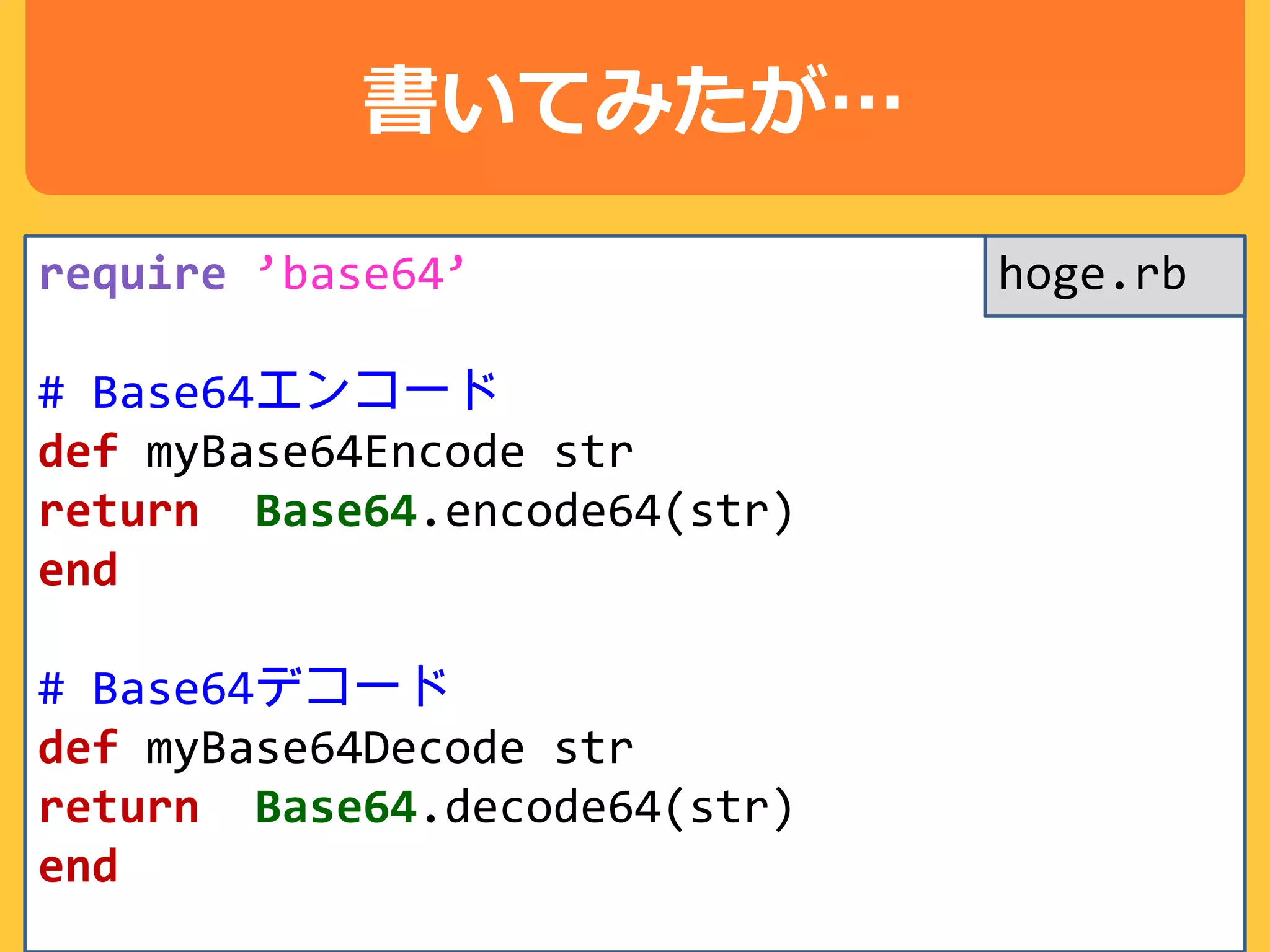The image size is (1270, 952).
Task: Click the comment '# Base64デコード'
Action: click(244, 687)
